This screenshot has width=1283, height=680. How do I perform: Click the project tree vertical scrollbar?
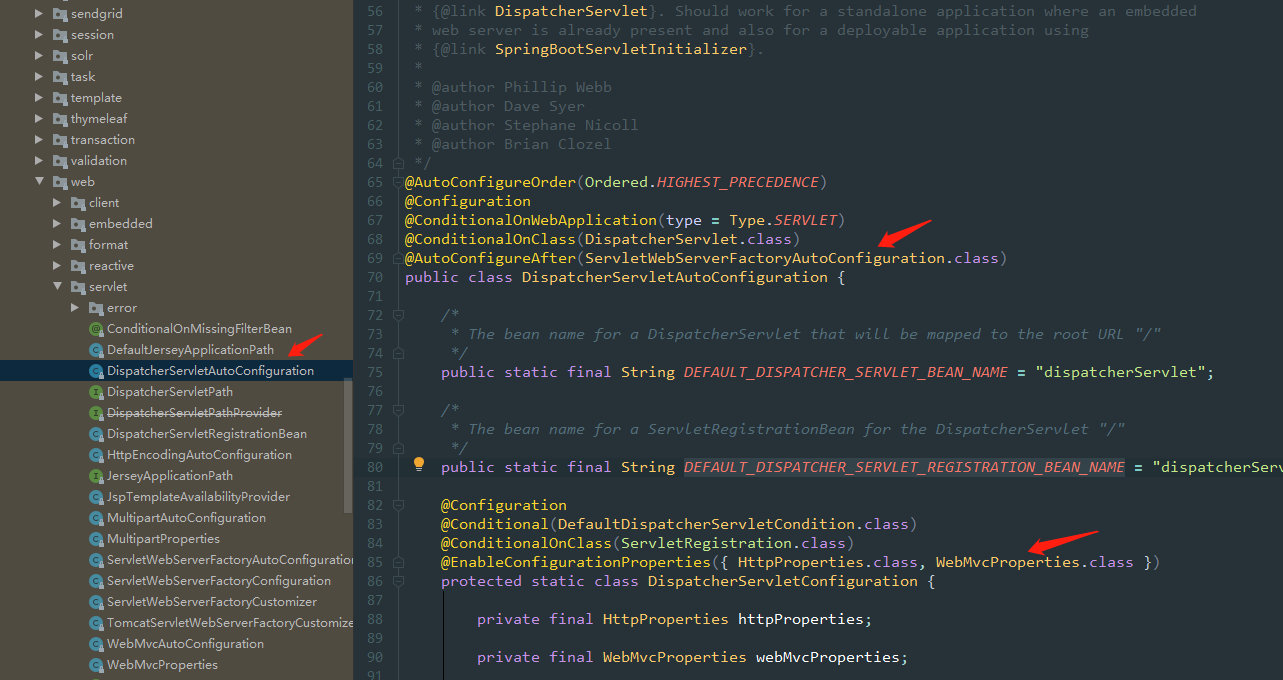[x=348, y=440]
